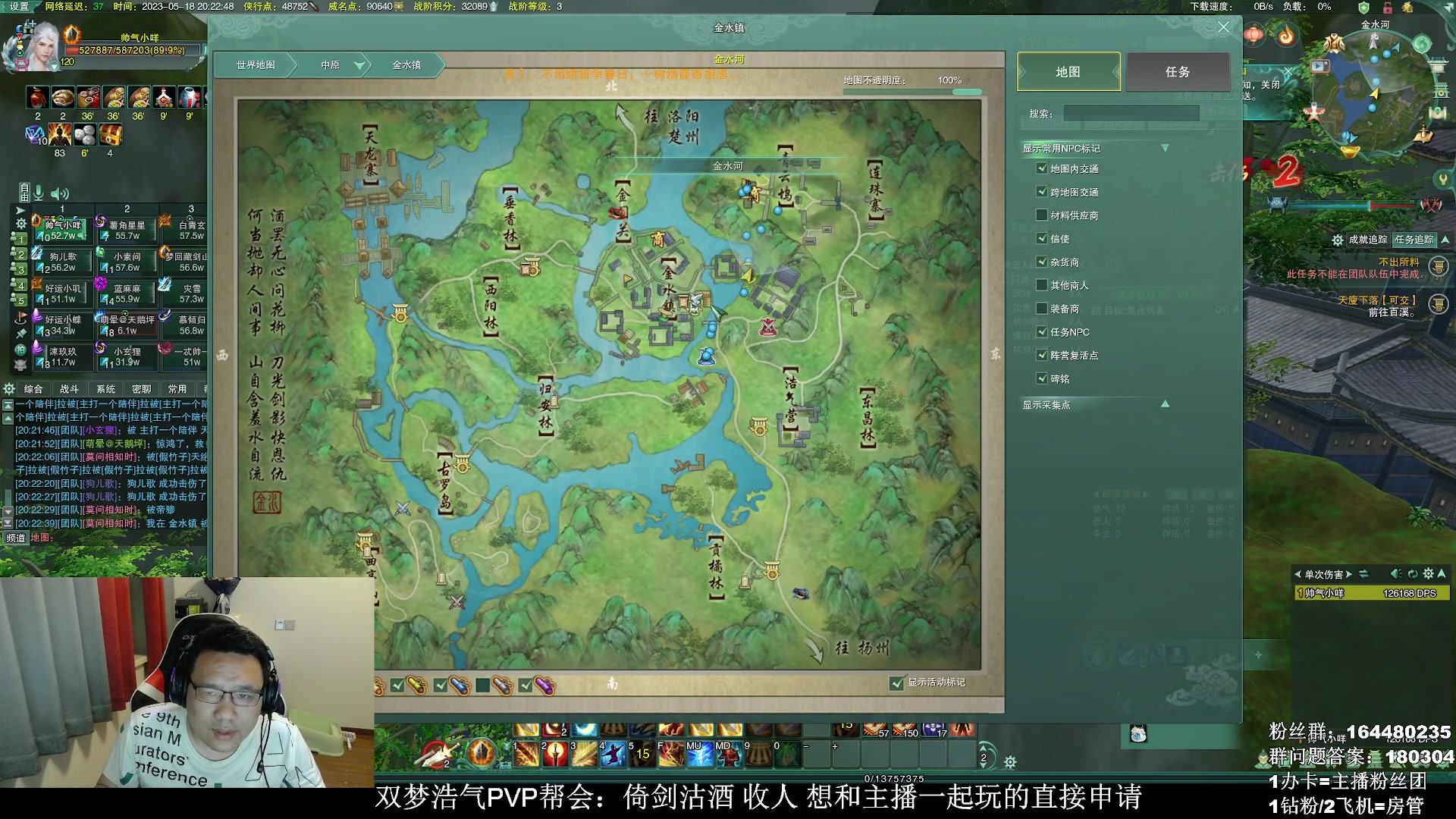Toggle the 阵营复活点 checkbox

tap(1042, 355)
